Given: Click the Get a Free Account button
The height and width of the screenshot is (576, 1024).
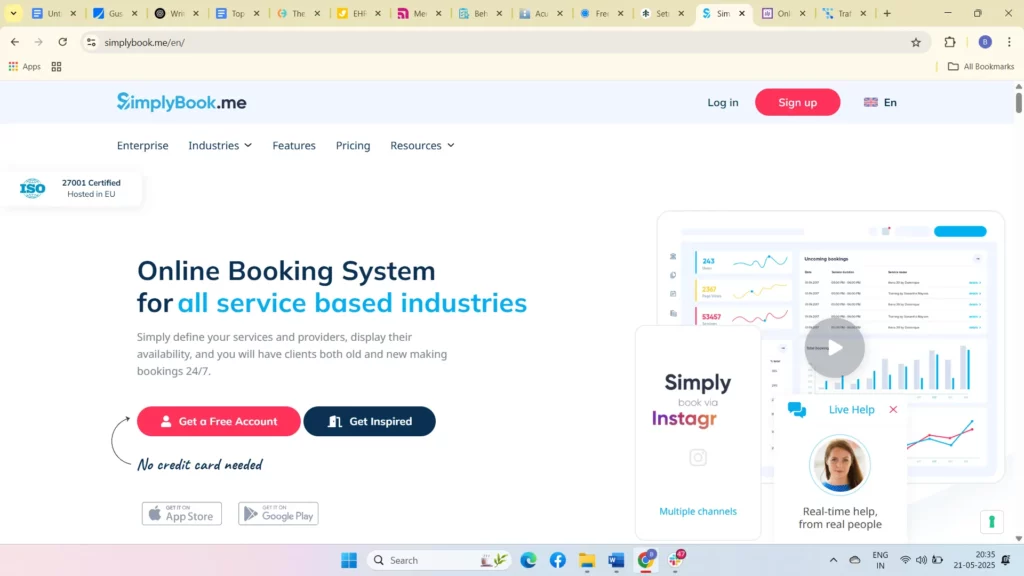Looking at the screenshot, I should click(x=218, y=421).
